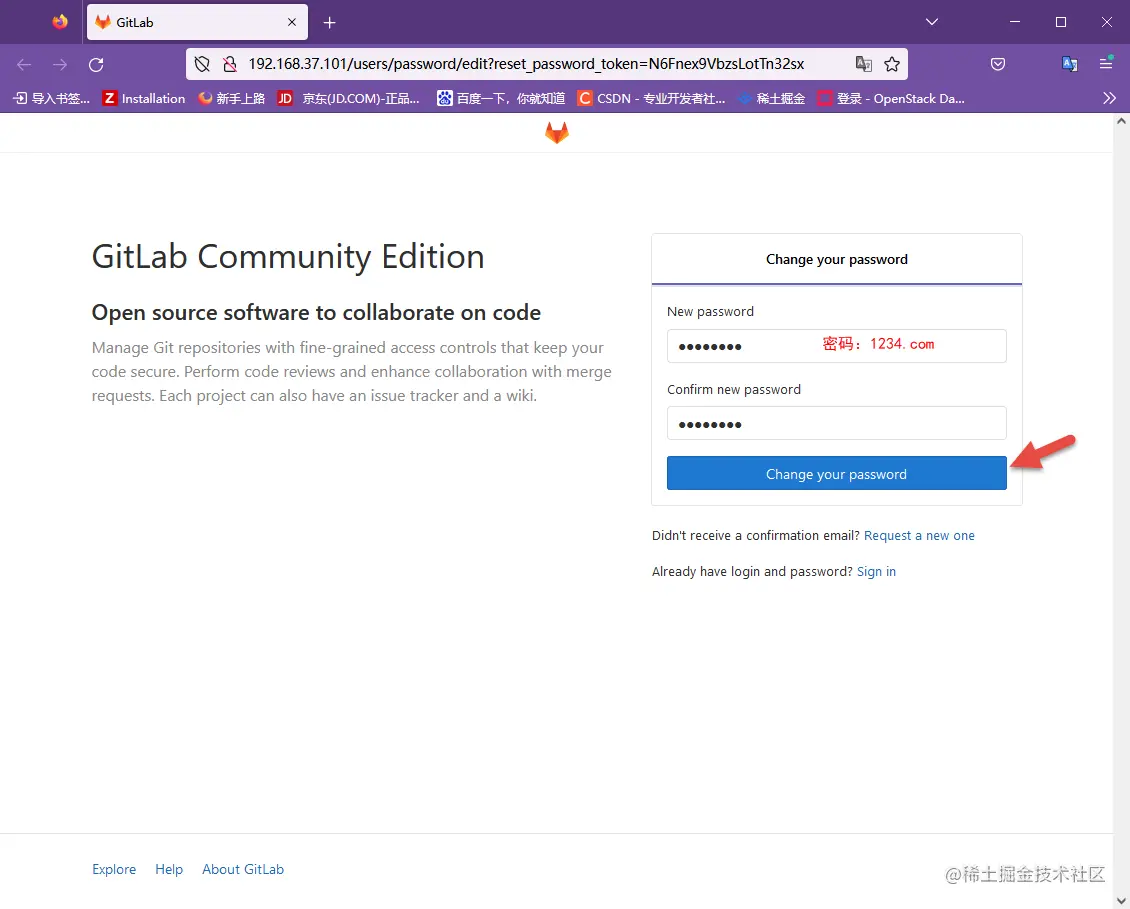This screenshot has height=909, width=1130.
Task: Open the Pocket save icon
Action: [x=998, y=64]
